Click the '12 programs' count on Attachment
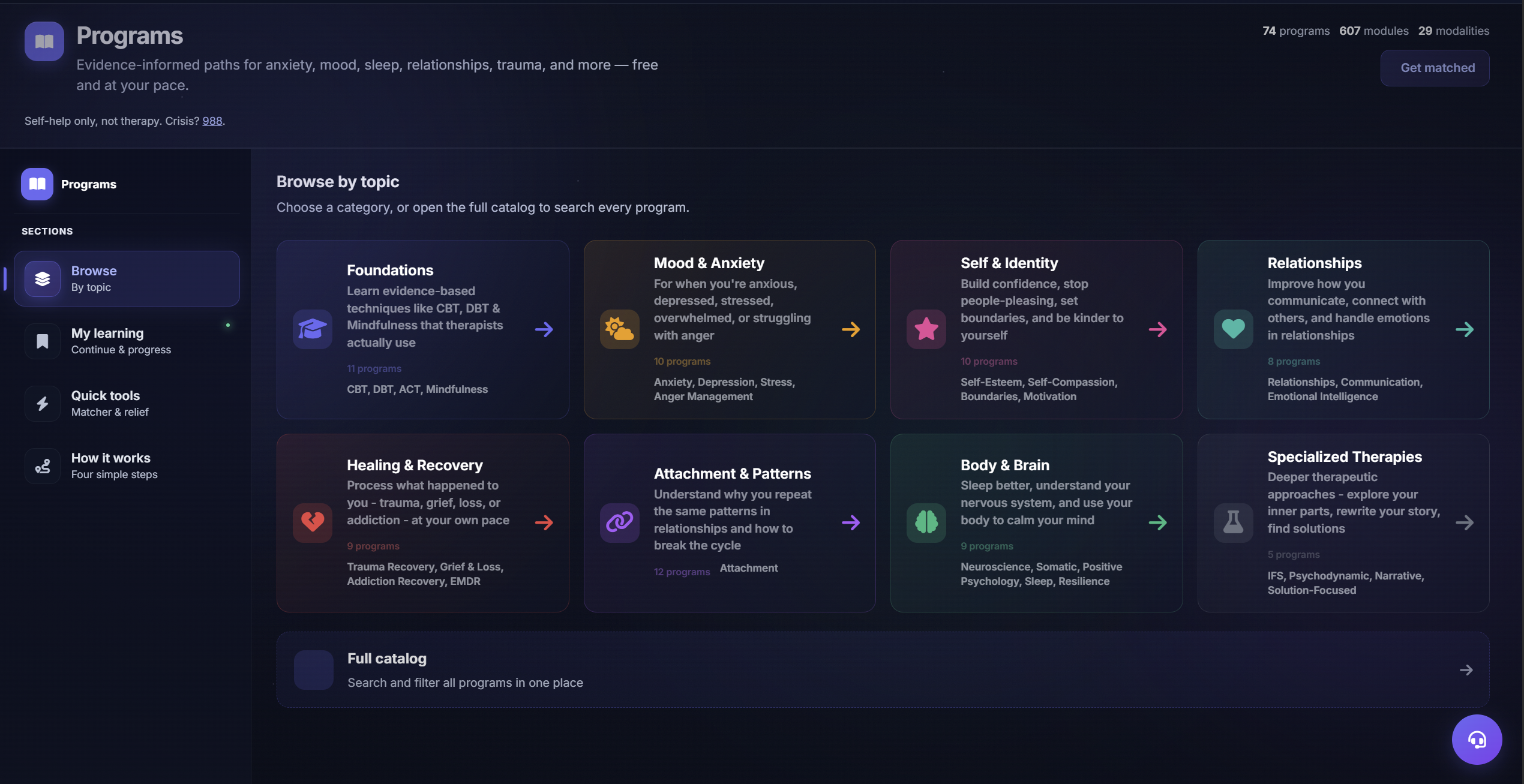The width and height of the screenshot is (1524, 784). pyautogui.click(x=682, y=572)
